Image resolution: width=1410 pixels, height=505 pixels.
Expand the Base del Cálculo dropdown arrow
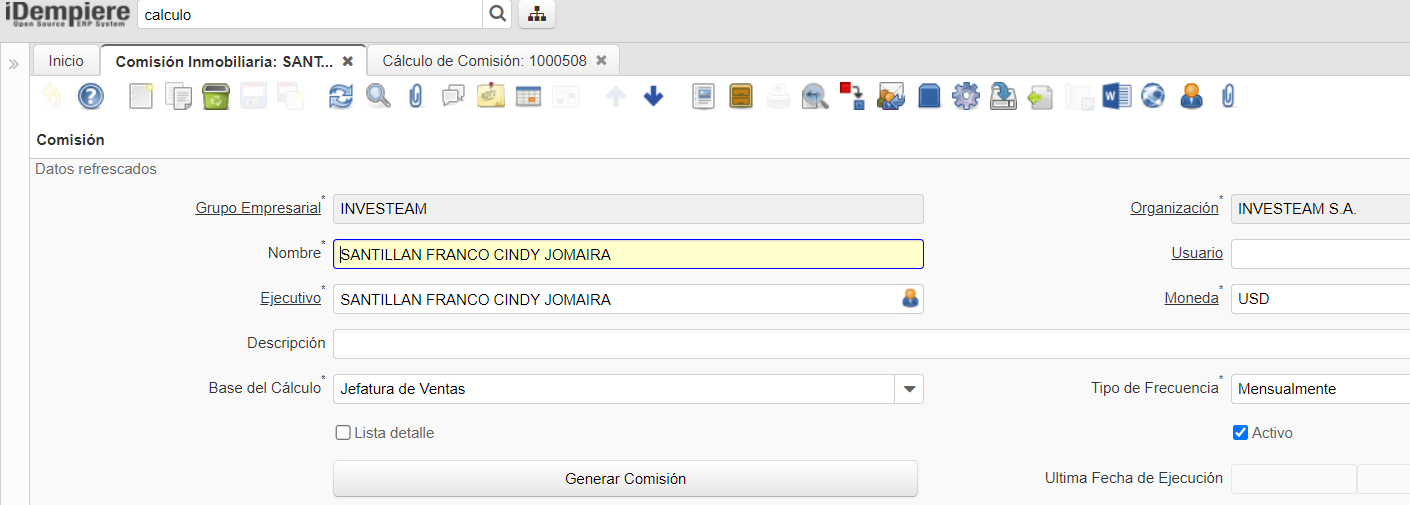(909, 389)
